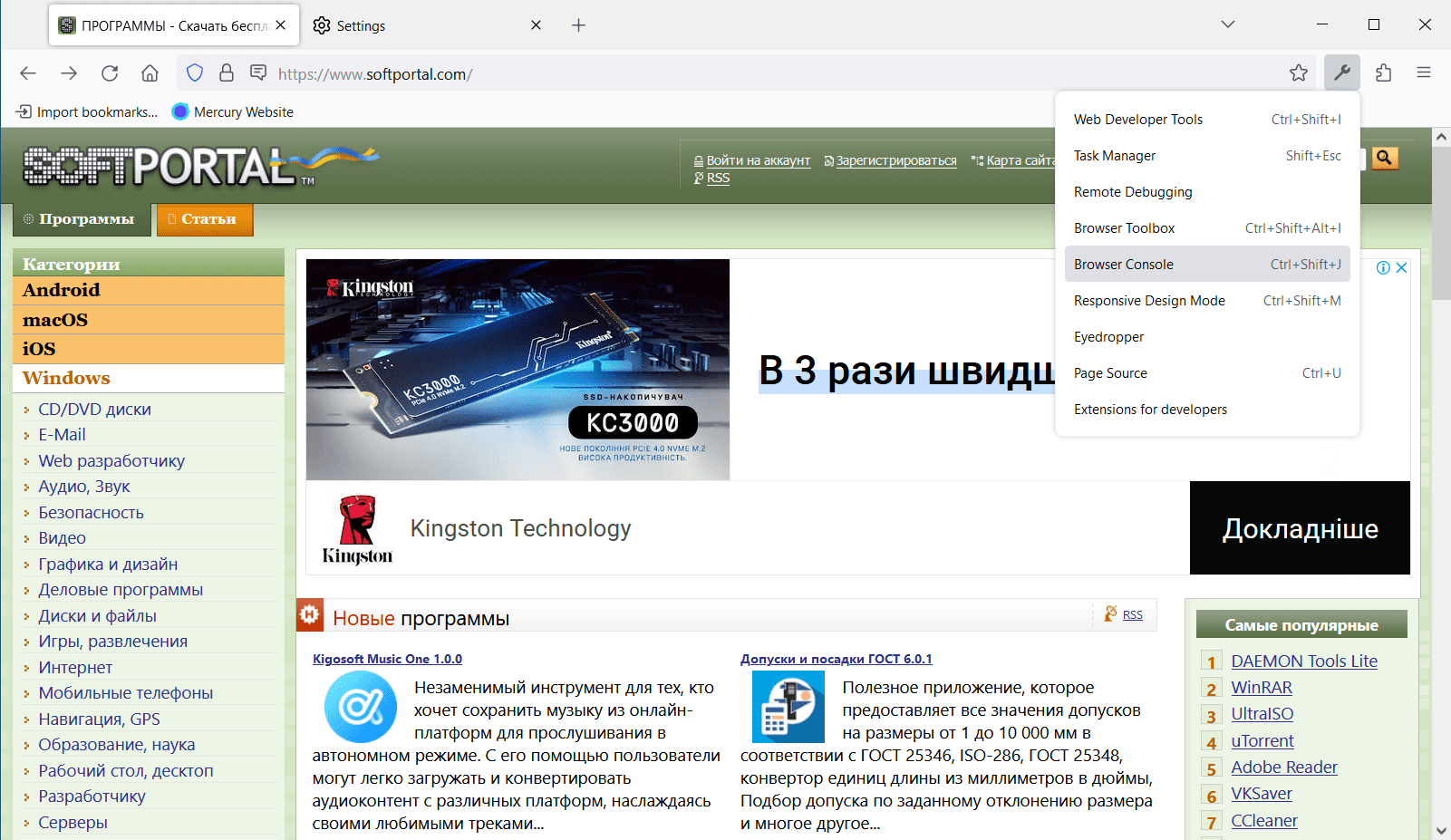Open the browser home page
Screen dimensions: 1451x840
150,73
